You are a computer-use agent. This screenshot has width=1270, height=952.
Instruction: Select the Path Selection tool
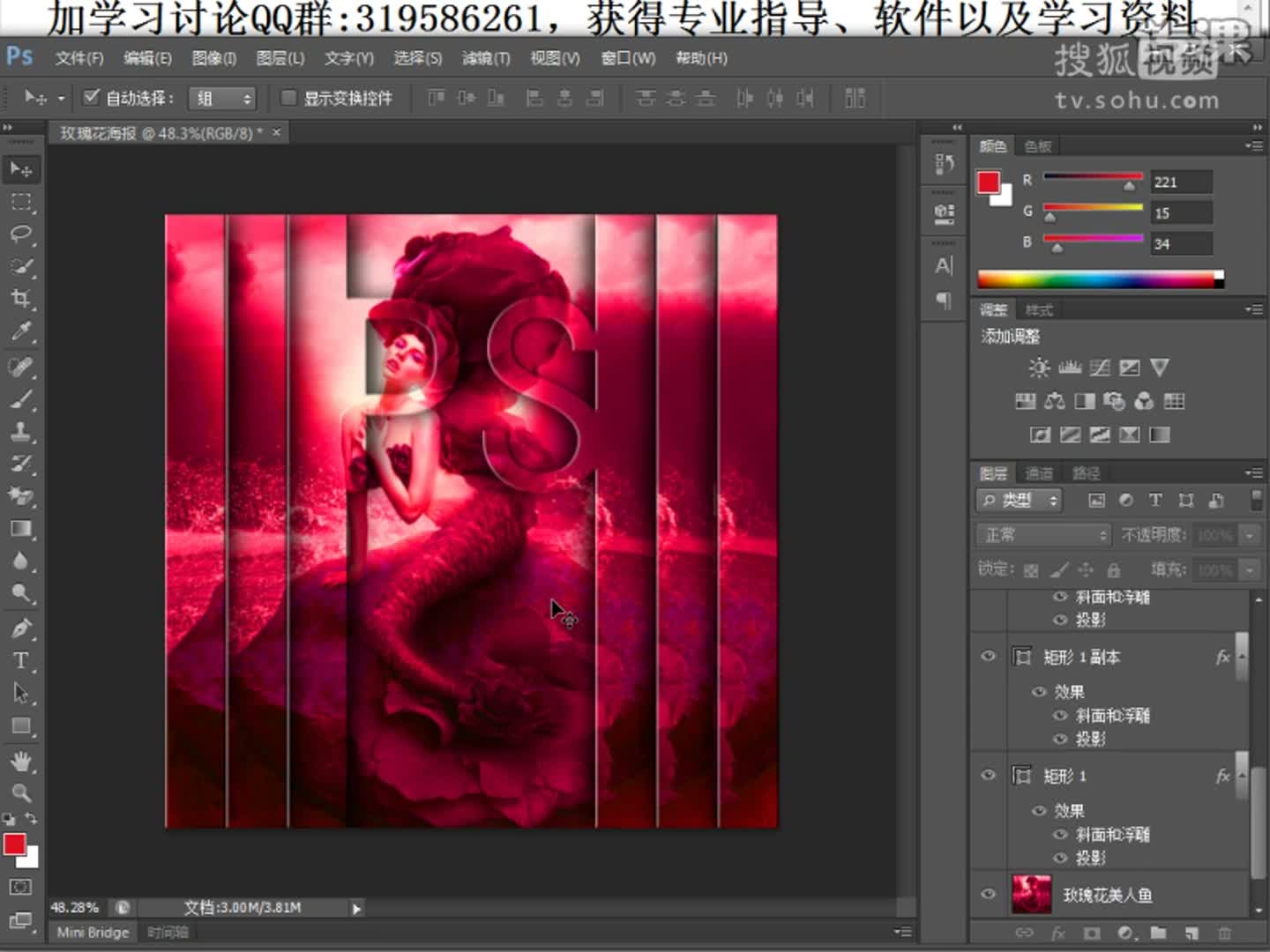pos(20,694)
